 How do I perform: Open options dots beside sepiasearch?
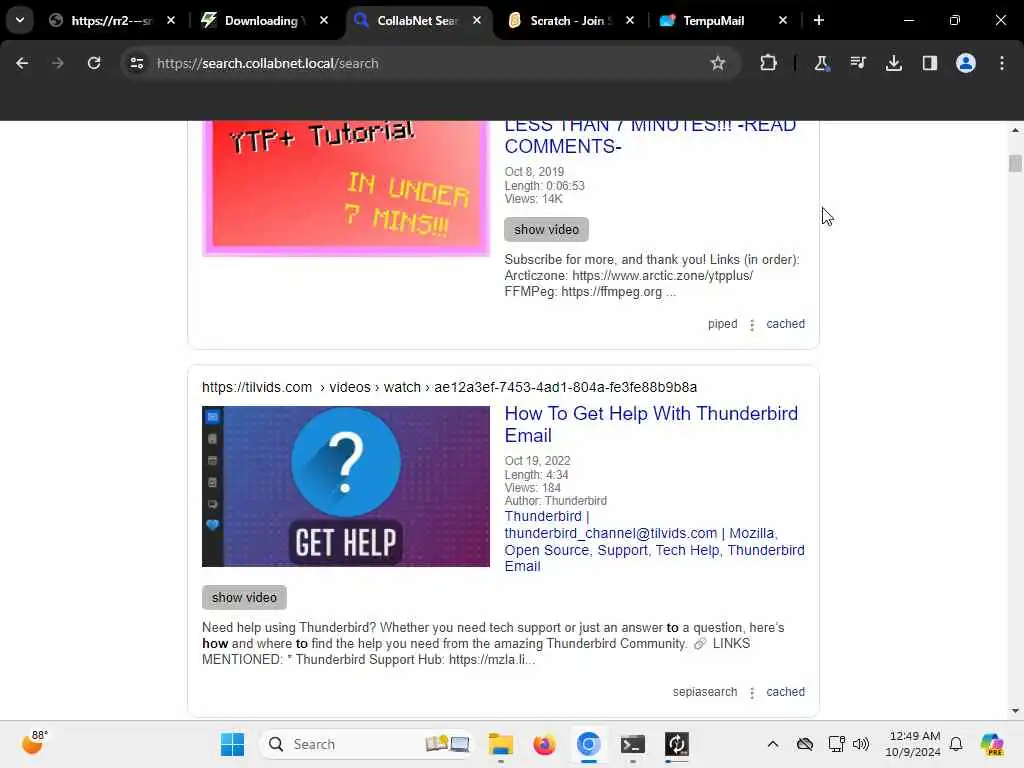(752, 693)
